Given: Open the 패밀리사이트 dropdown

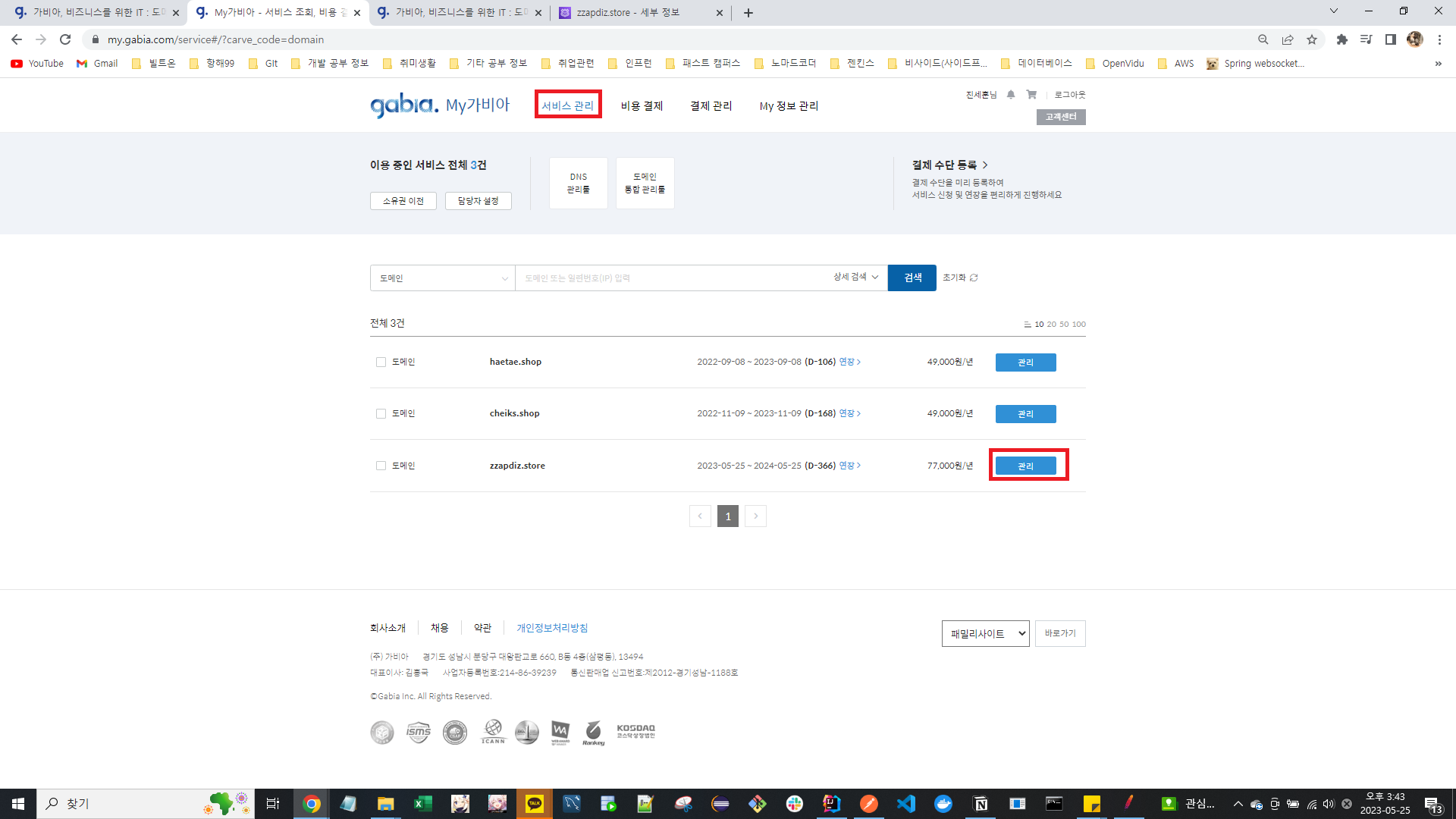Looking at the screenshot, I should click(x=985, y=634).
